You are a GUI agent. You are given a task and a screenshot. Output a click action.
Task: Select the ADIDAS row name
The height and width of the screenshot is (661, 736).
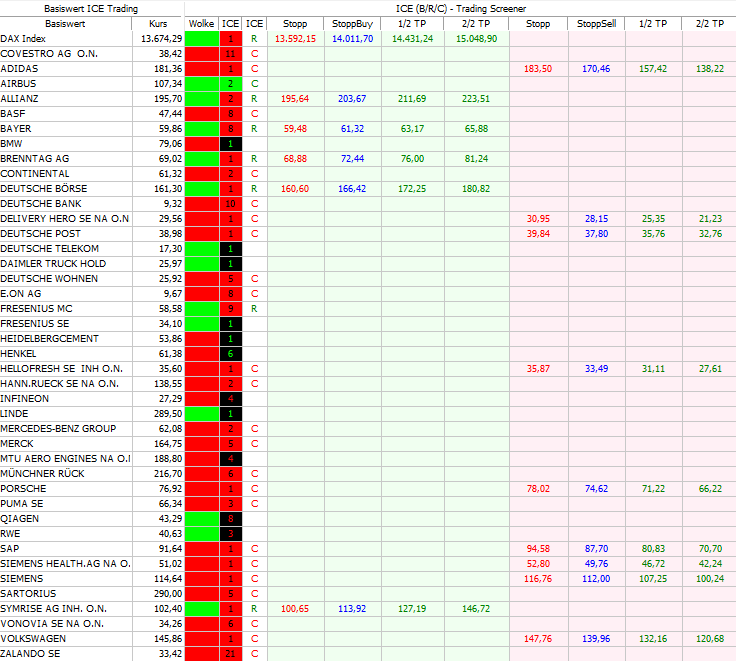click(19, 69)
